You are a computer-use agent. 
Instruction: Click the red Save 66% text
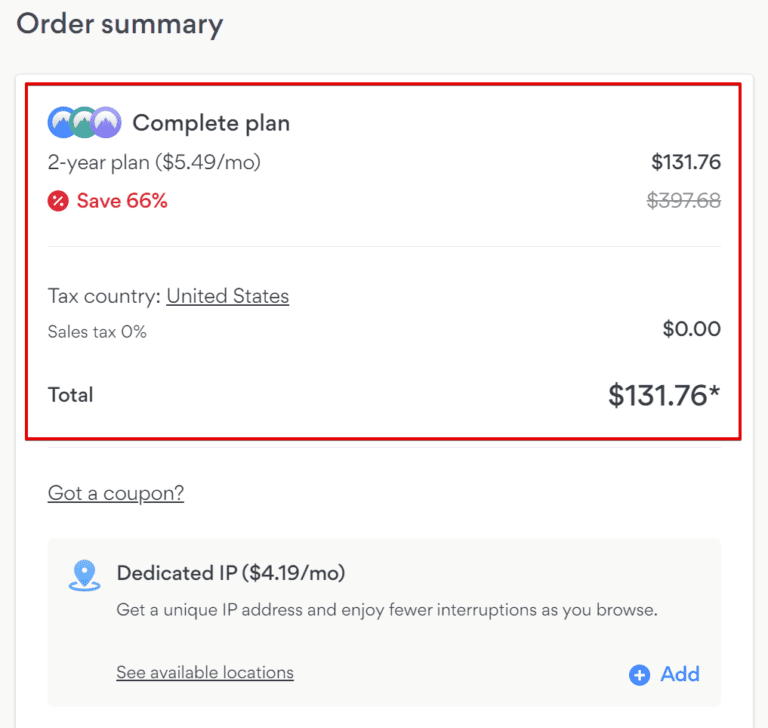click(x=122, y=201)
